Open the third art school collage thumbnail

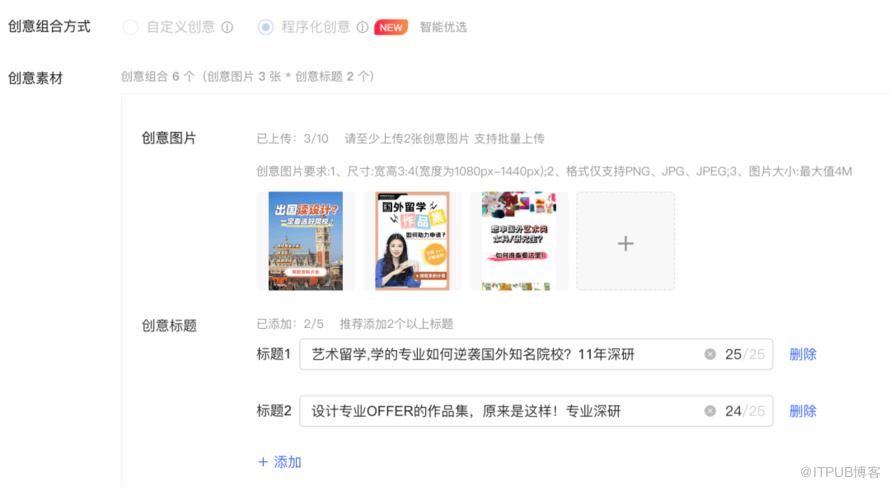pos(519,241)
